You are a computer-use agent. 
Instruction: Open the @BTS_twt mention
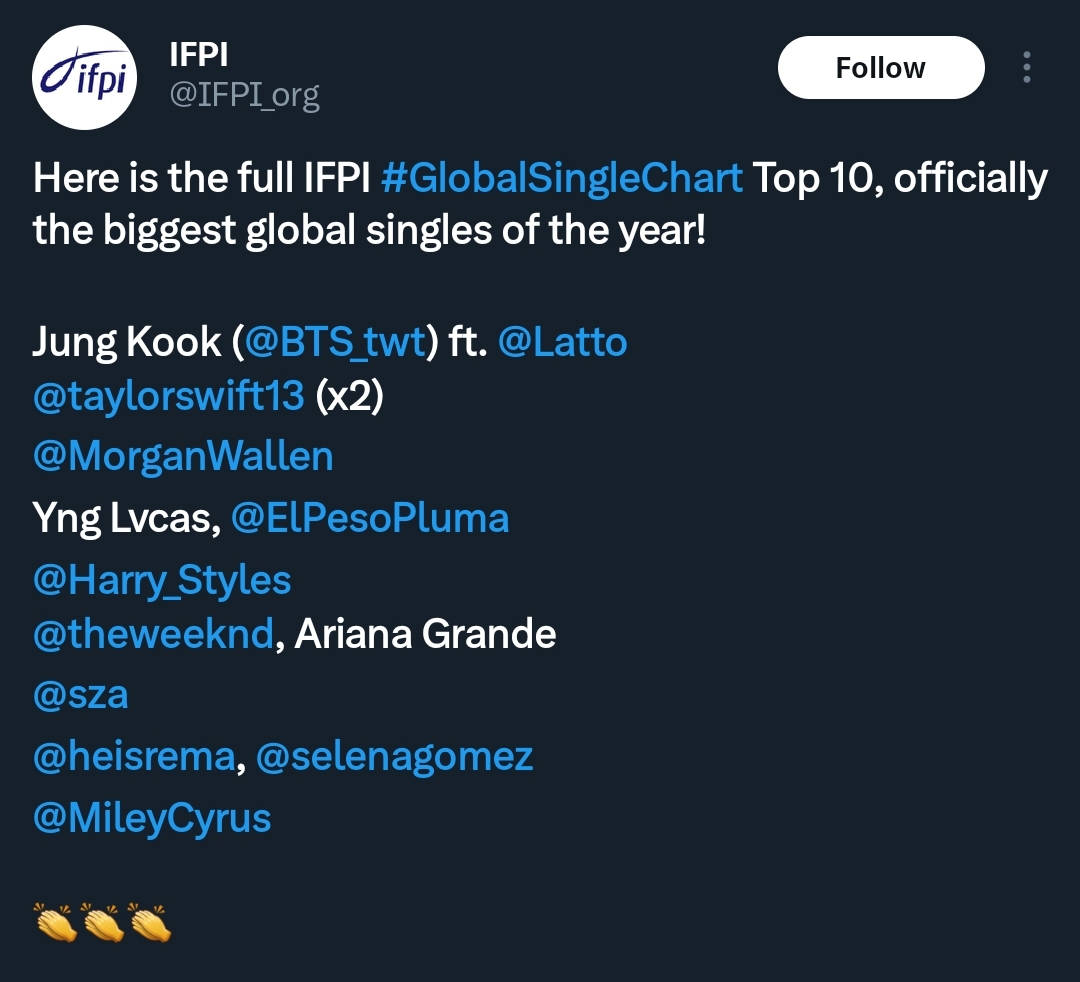coord(335,342)
